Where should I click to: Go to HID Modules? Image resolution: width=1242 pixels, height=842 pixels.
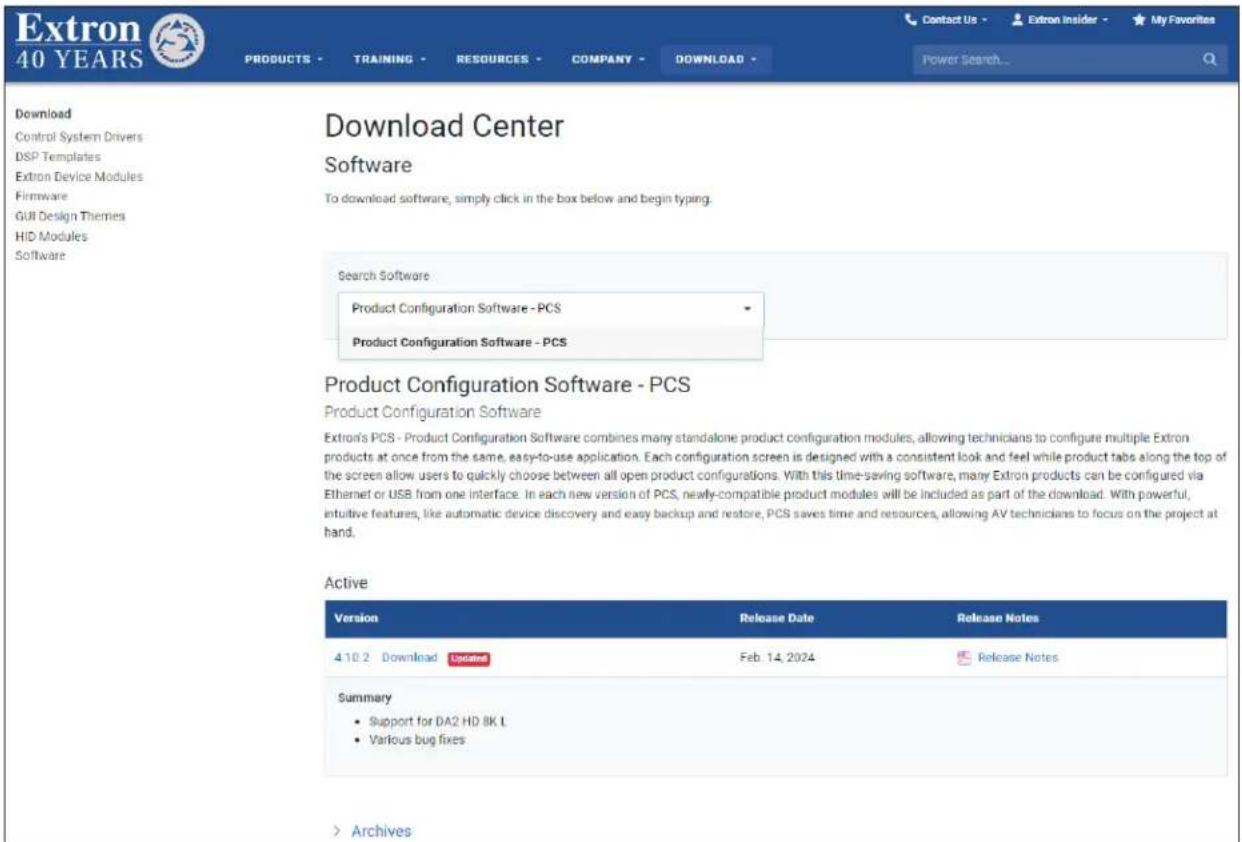pyautogui.click(x=51, y=236)
